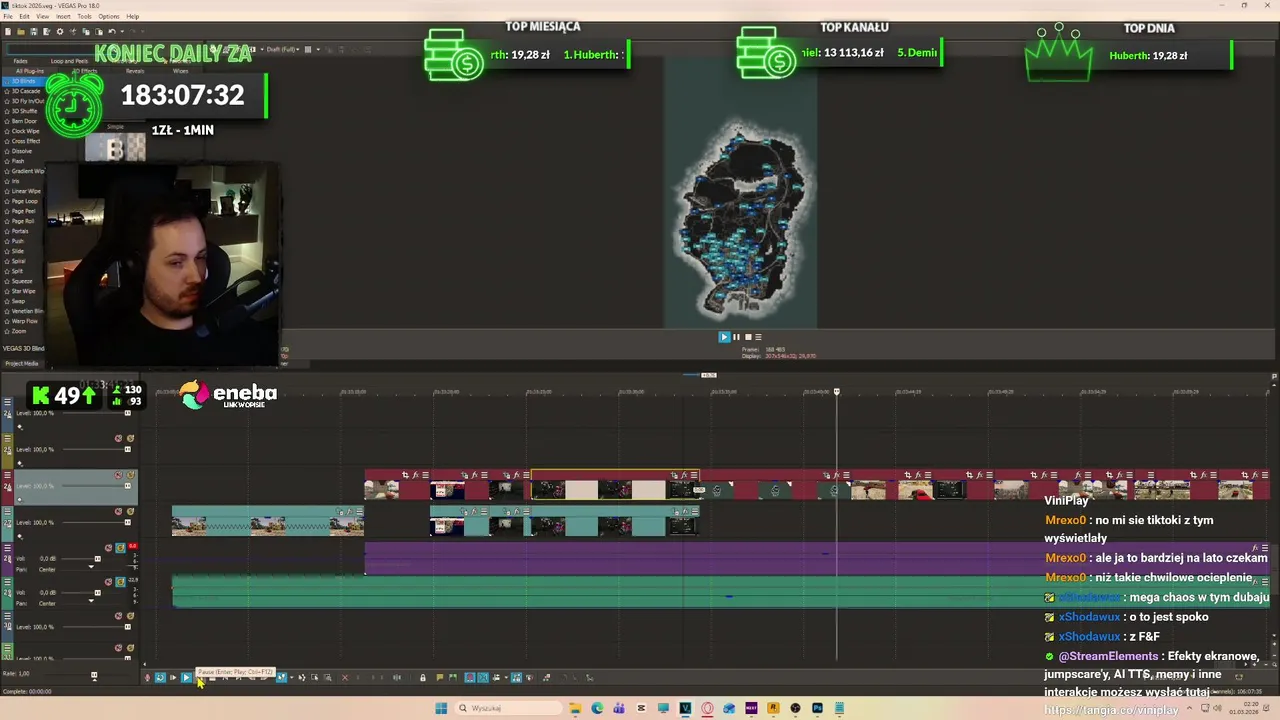Viewport: 1280px width, 720px height.
Task: Open the undo history dropdown arrow
Action: [x=122, y=31]
